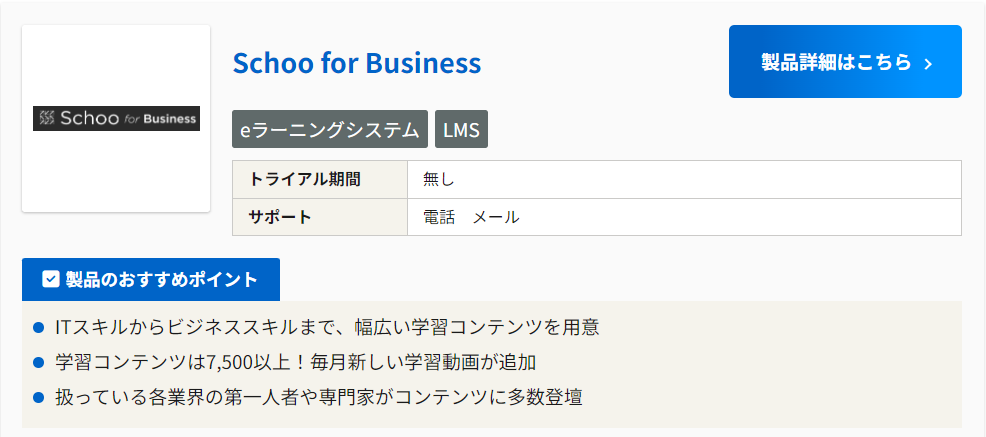Click the メール support option text
The height and width of the screenshot is (437, 986).
(496, 217)
